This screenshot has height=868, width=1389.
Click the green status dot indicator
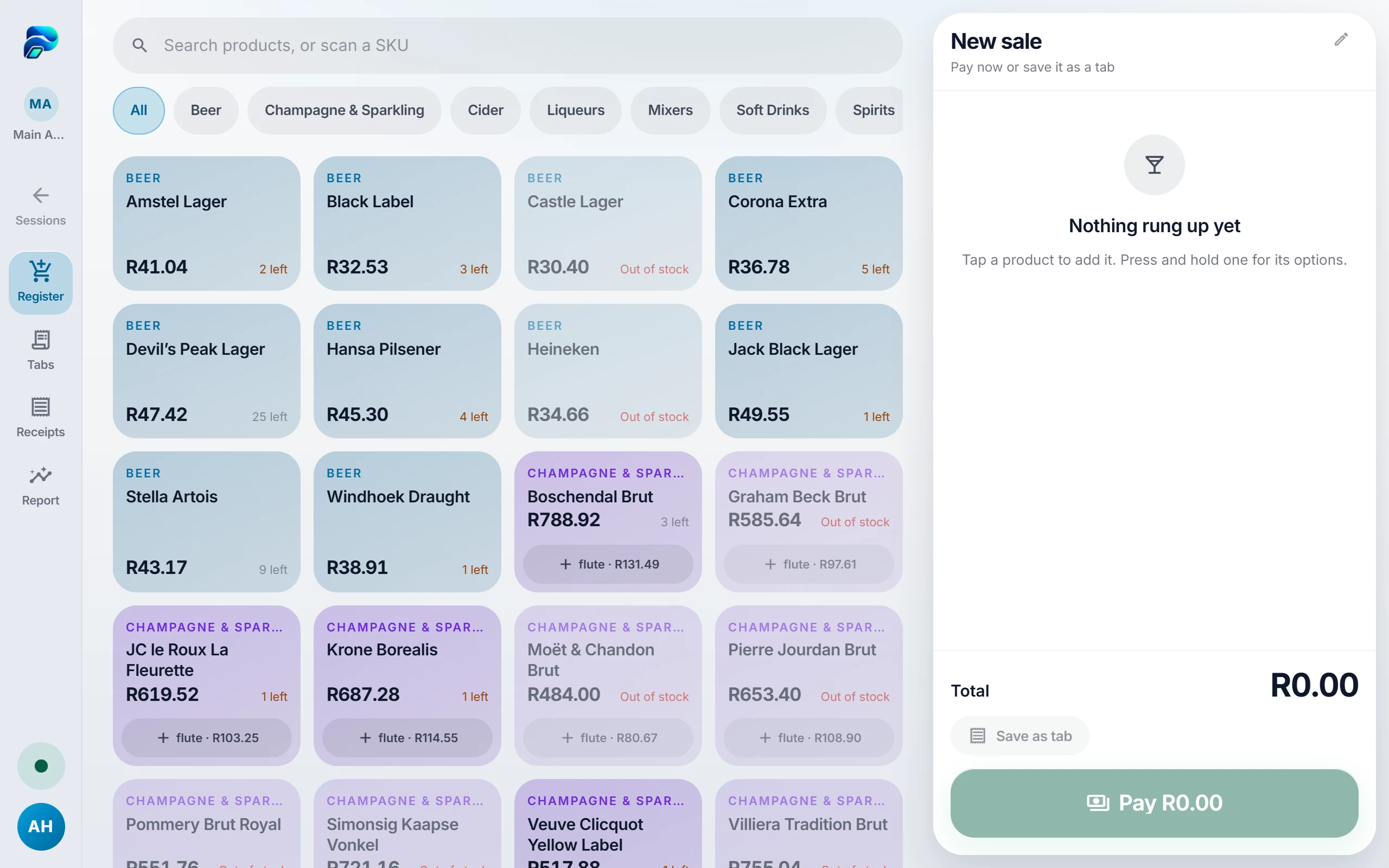coord(41,766)
